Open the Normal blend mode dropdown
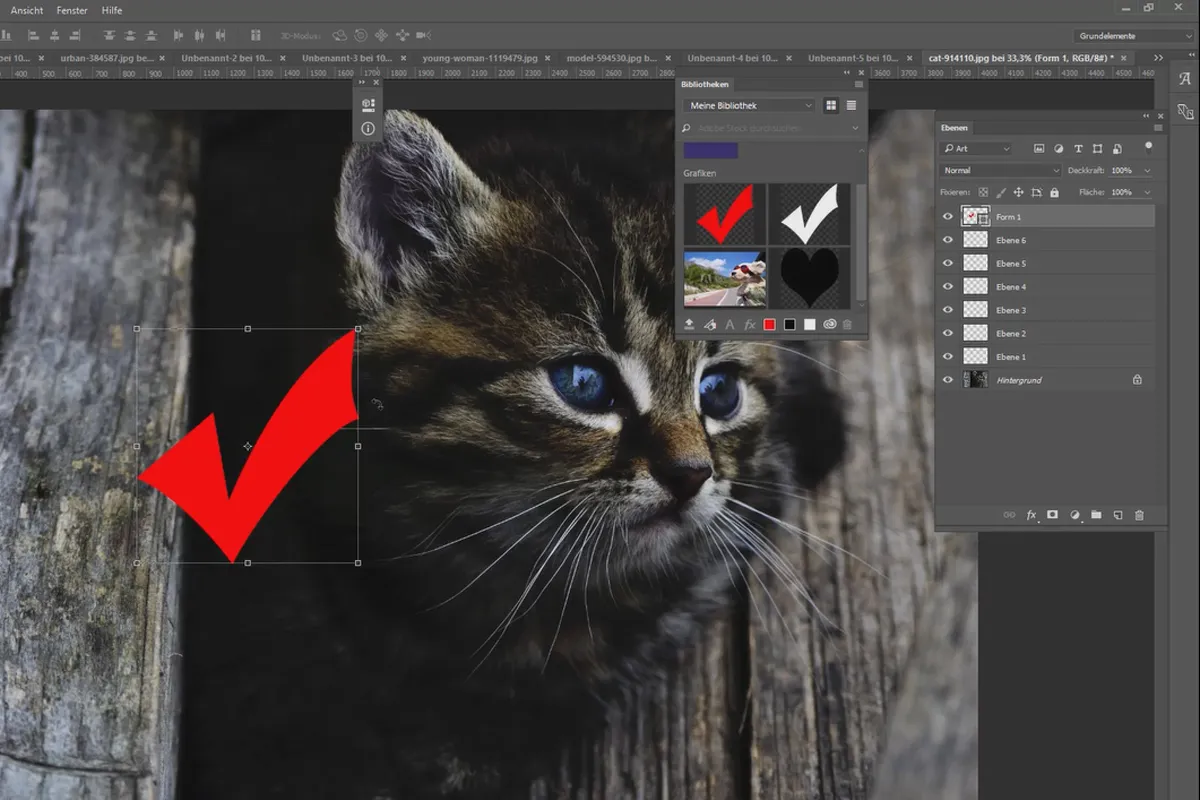Image resolution: width=1200 pixels, height=800 pixels. 1000,171
